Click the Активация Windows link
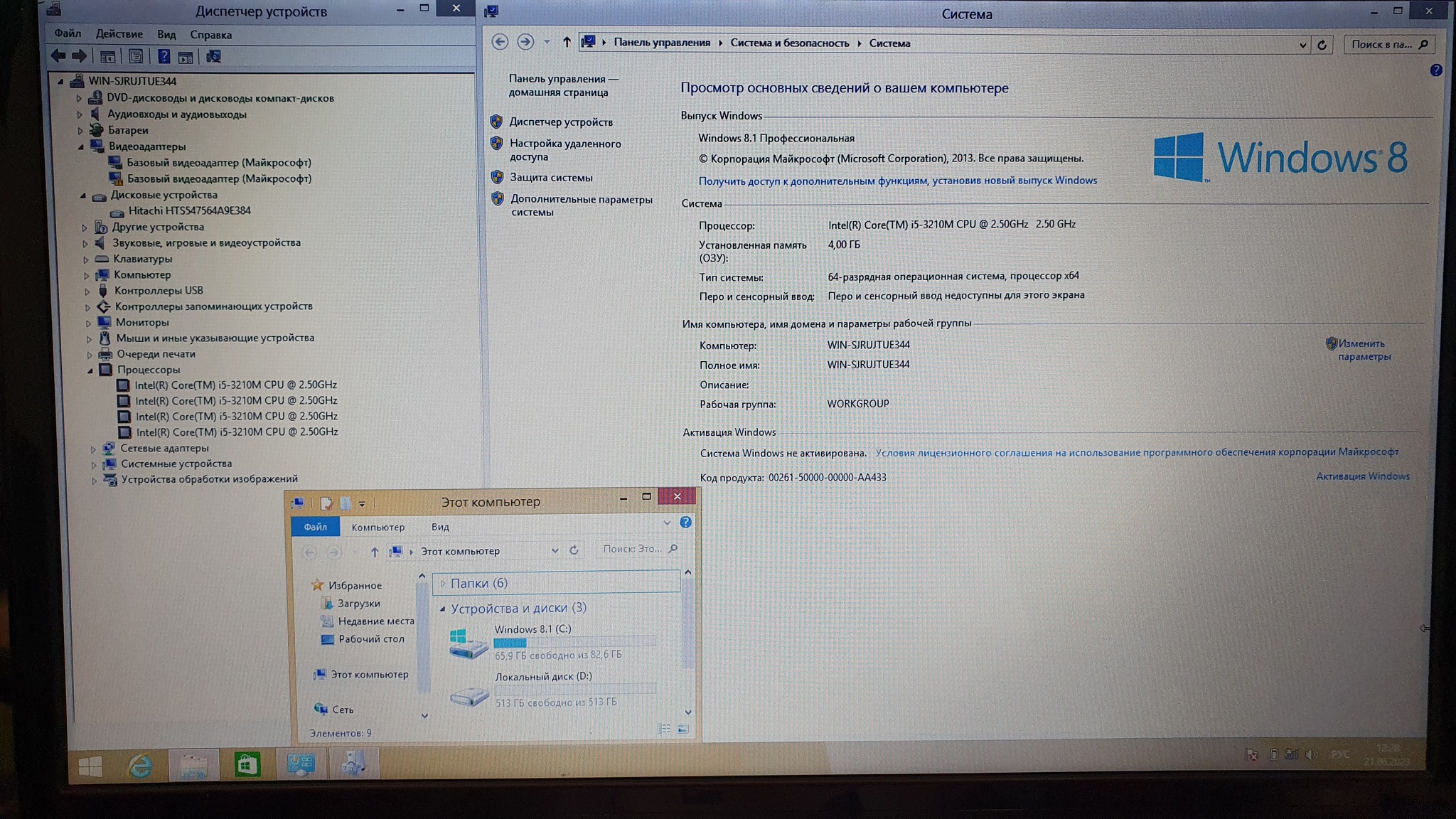The width and height of the screenshot is (1456, 819). tap(1362, 476)
